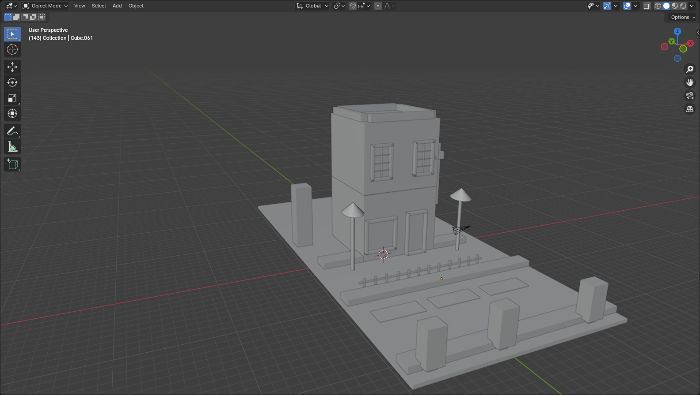This screenshot has height=395, width=700.
Task: Open the Add menu
Action: 117,6
